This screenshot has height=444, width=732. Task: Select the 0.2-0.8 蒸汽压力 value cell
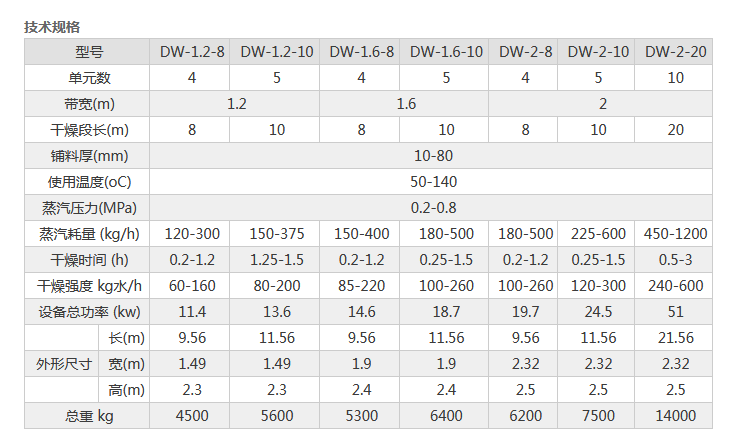pyautogui.click(x=433, y=208)
